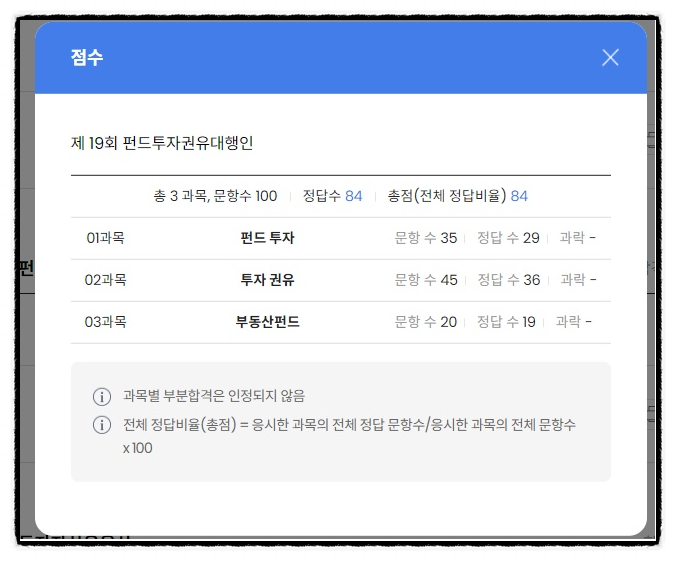676x561 pixels.
Task: Select the heading 제 19회 펀드투자권유대행인
Action: pos(162,143)
